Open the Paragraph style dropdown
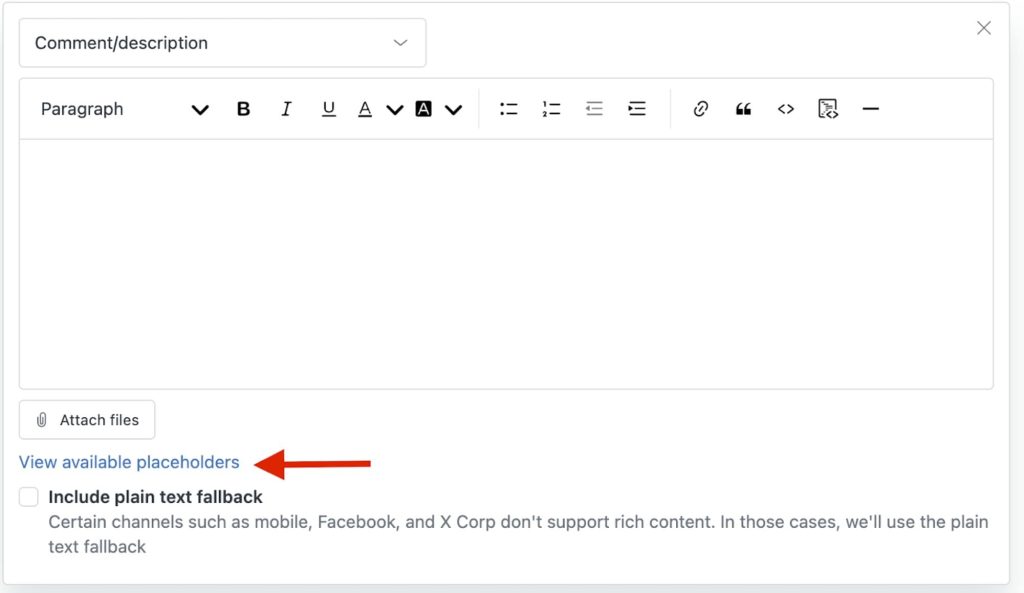The height and width of the screenshot is (593, 1024). click(x=124, y=109)
